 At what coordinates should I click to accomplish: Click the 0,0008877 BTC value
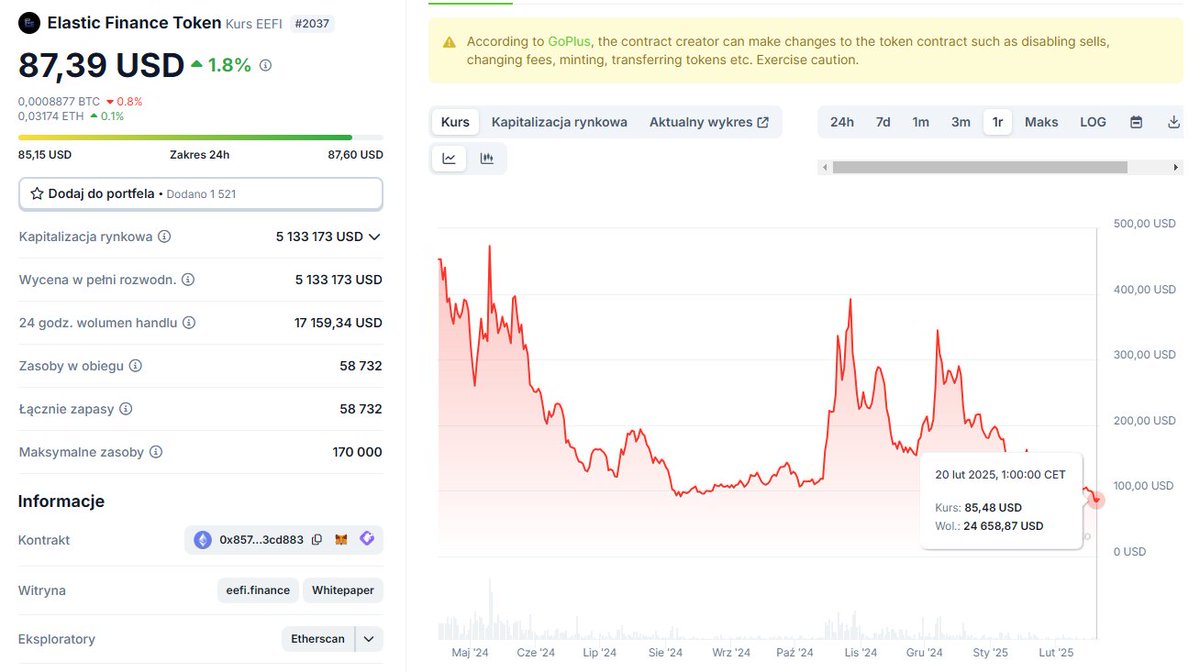pyautogui.click(x=58, y=101)
